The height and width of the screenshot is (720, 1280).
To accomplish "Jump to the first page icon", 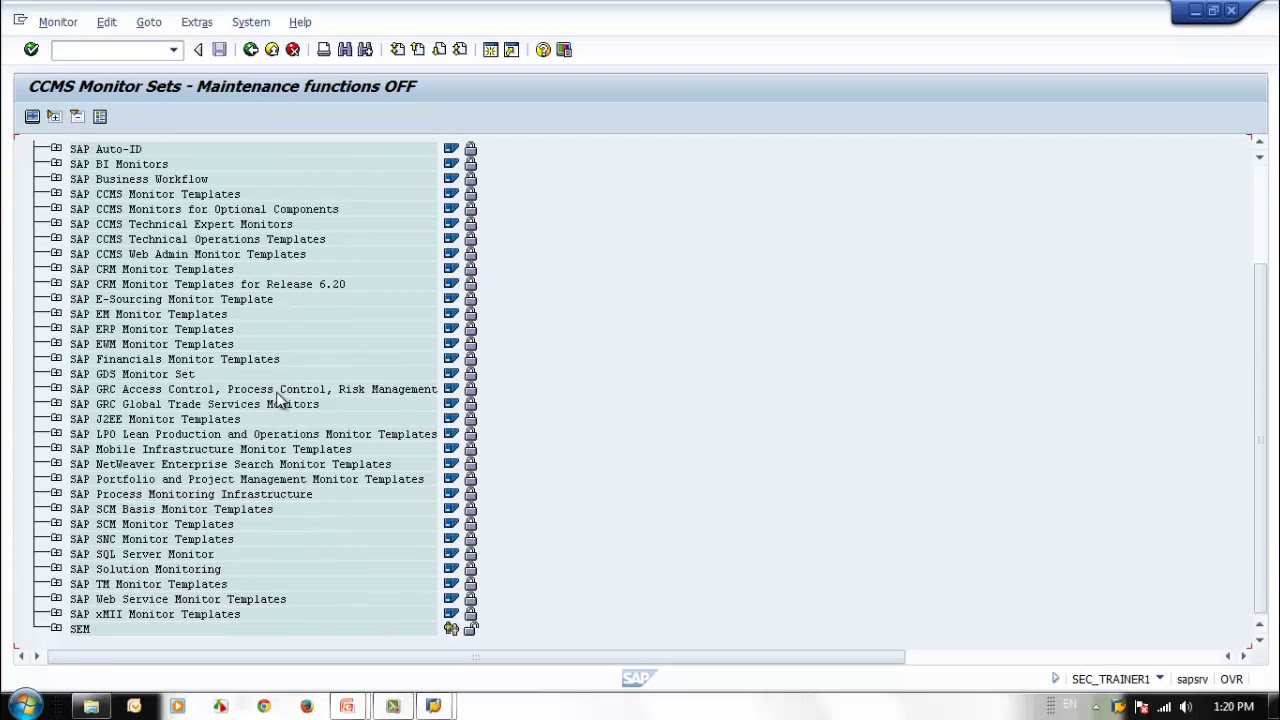I will [x=397, y=50].
